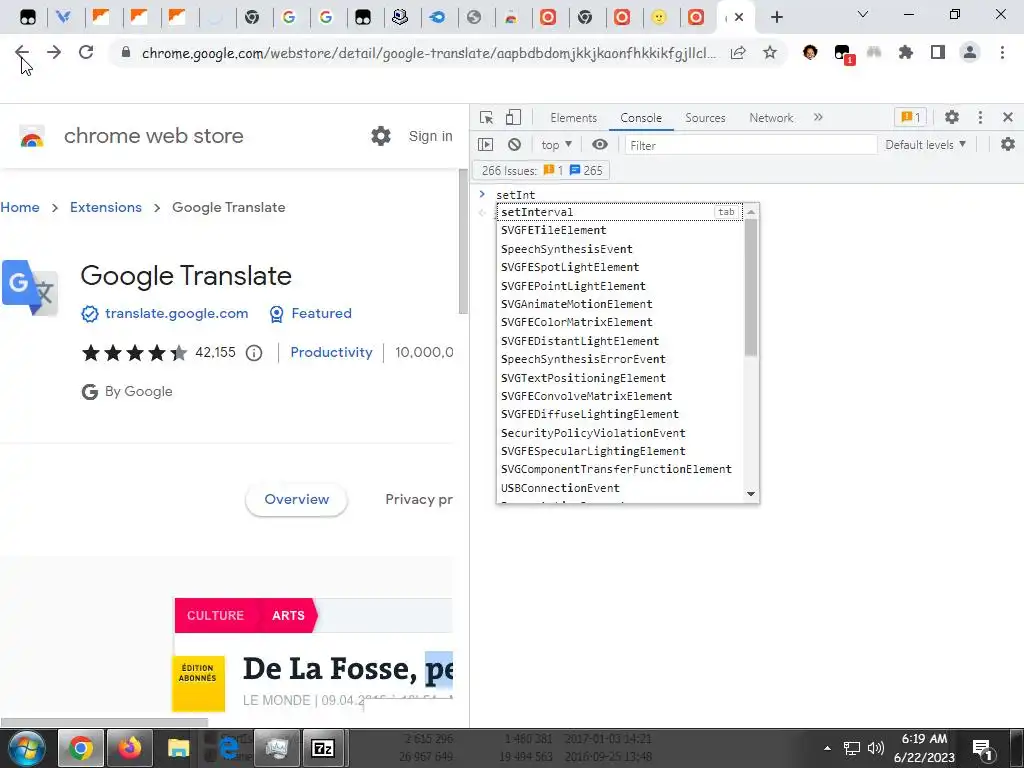Click the browser back arrow
This screenshot has height=768, width=1024.
click(x=22, y=52)
